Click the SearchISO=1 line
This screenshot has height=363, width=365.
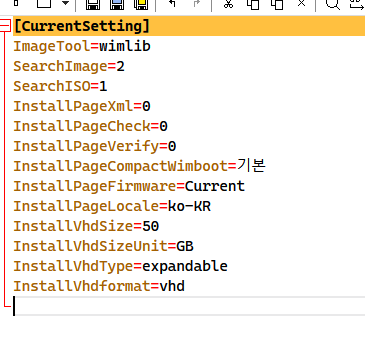(x=60, y=86)
